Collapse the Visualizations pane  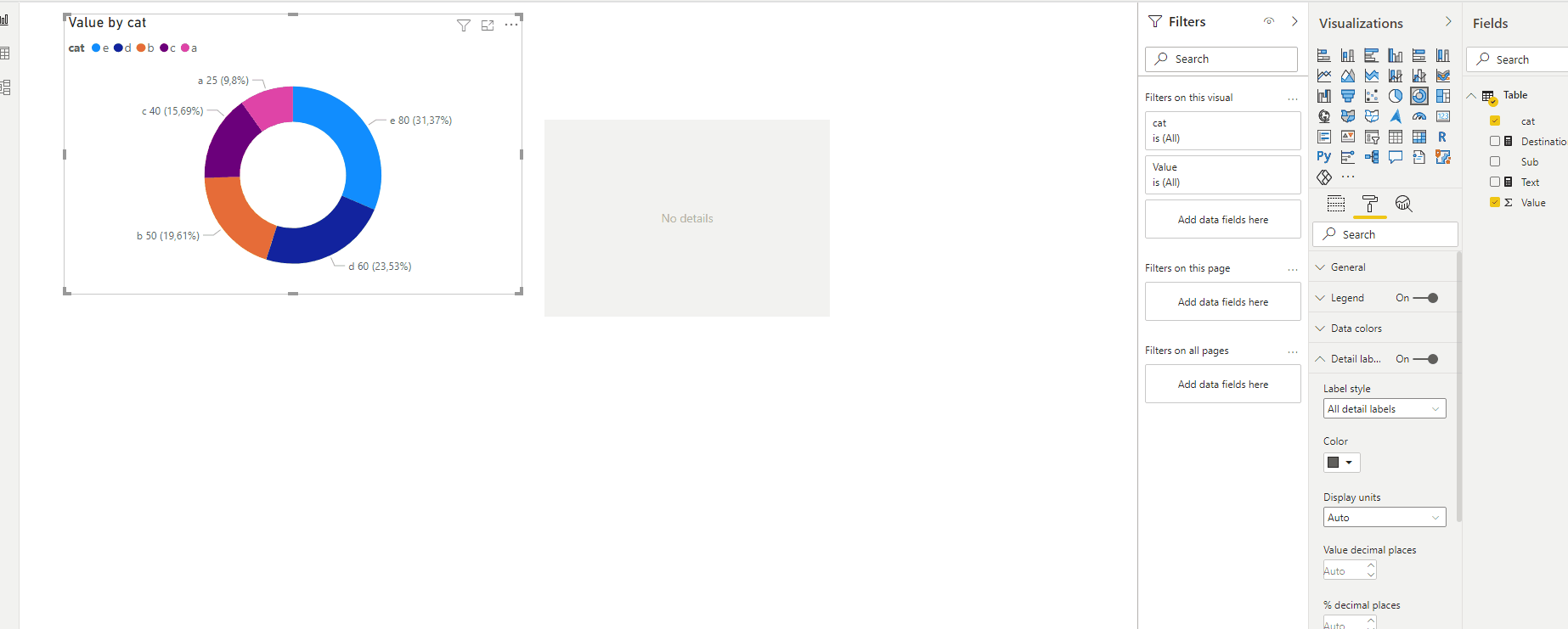click(x=1448, y=22)
